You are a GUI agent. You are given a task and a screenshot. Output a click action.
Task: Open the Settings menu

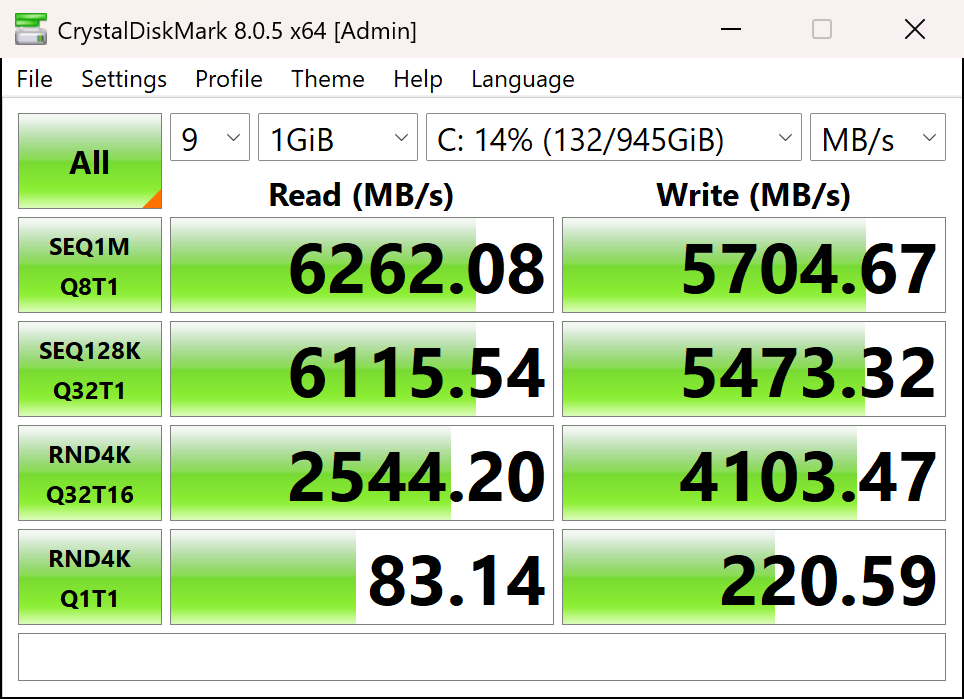pos(124,79)
